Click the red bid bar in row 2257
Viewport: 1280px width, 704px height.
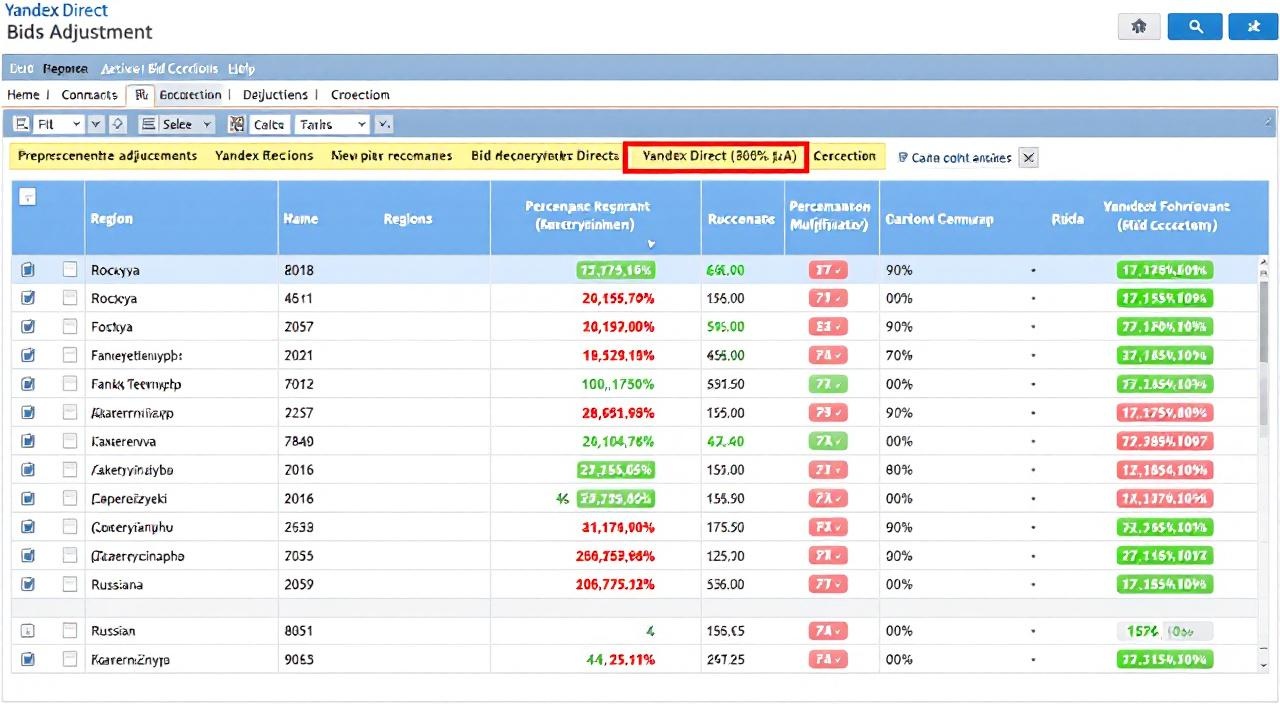(x=1164, y=412)
